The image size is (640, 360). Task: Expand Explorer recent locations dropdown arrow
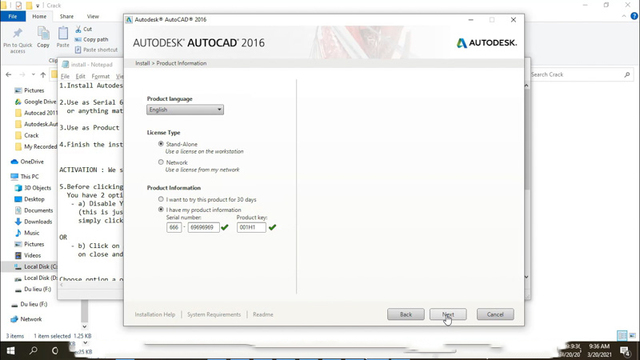[x=33, y=75]
